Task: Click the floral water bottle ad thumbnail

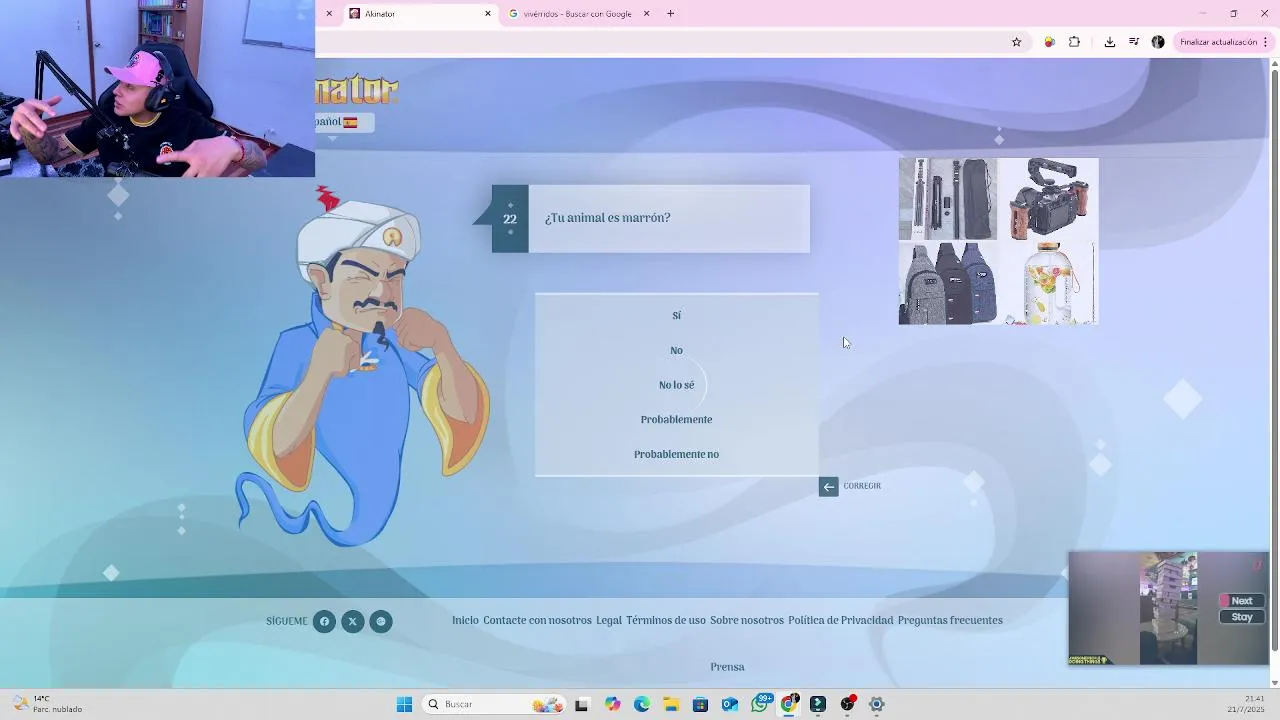Action: (1048, 283)
